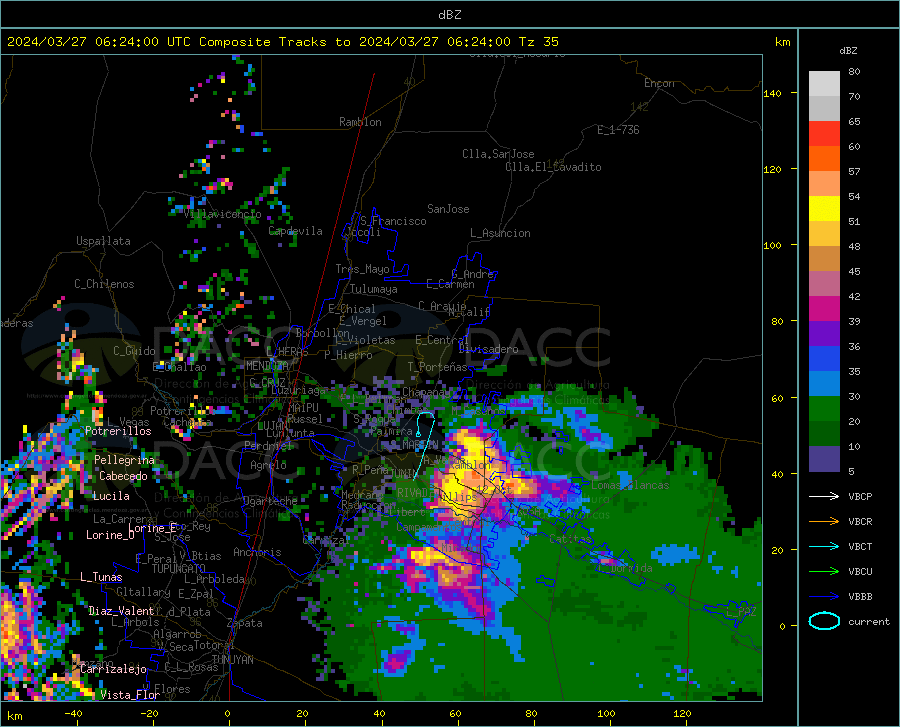
Task: Click the 'Cabecedo' map label
Action: pyautogui.click(x=123, y=476)
